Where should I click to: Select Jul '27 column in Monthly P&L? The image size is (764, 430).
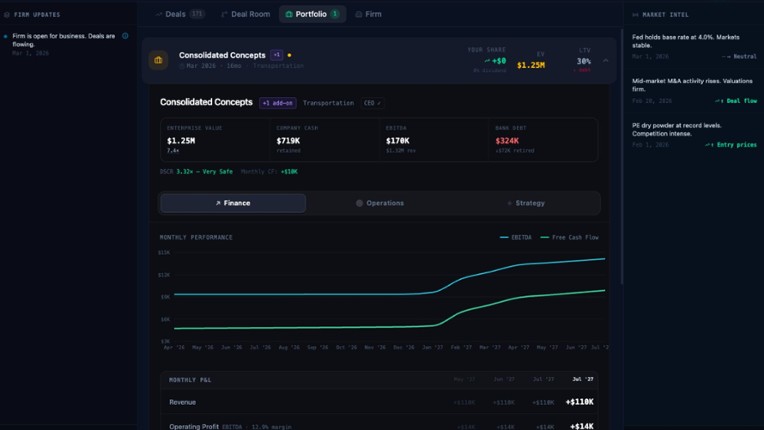[582, 380]
